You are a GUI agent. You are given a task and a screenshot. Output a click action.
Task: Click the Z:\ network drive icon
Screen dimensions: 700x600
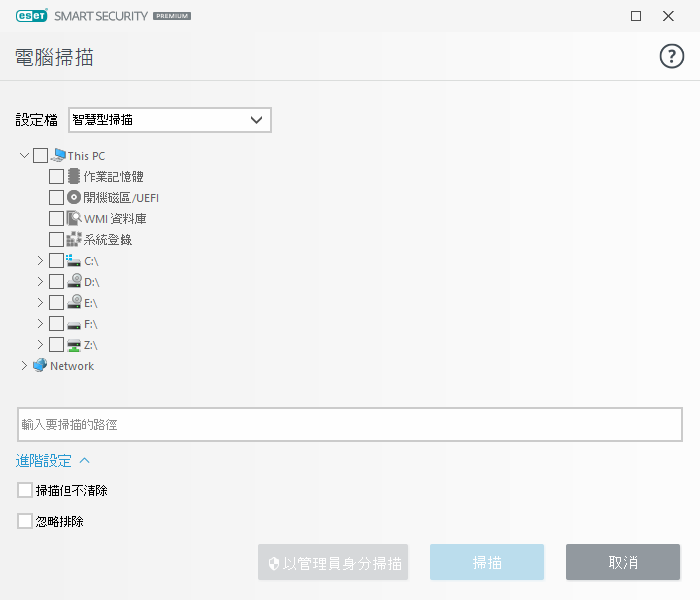73,344
